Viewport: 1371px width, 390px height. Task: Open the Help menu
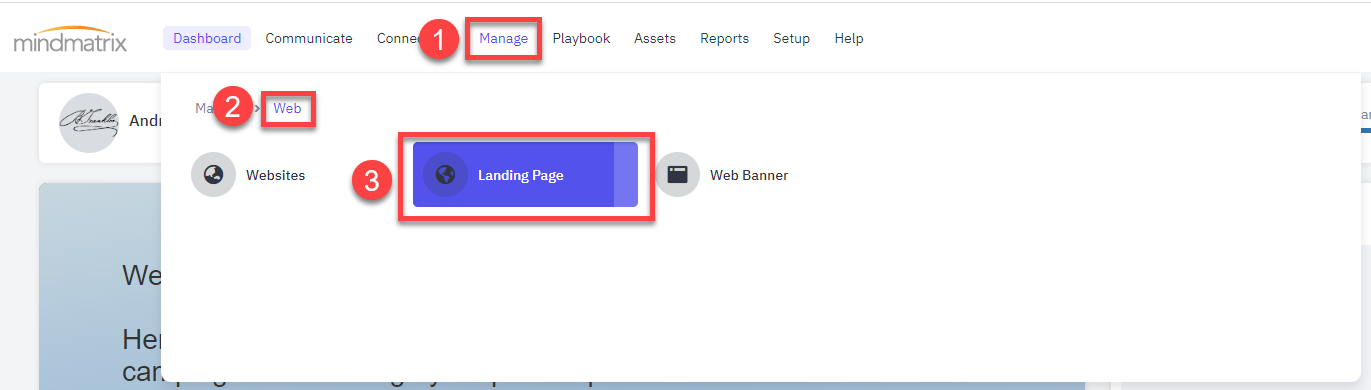(848, 39)
